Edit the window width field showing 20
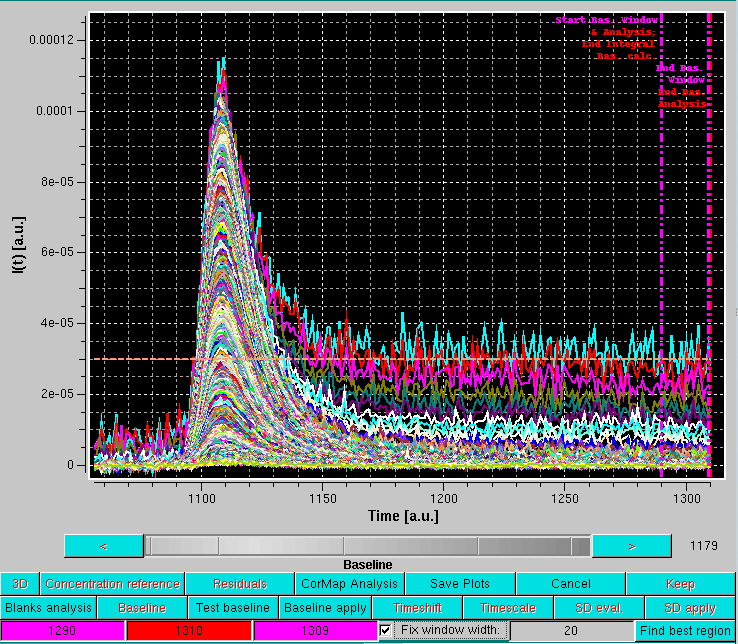 coord(570,631)
